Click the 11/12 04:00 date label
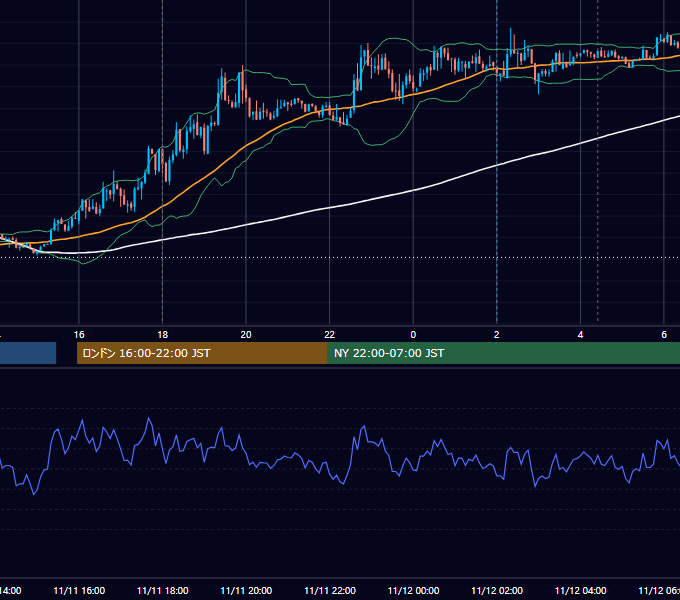 tap(580, 590)
